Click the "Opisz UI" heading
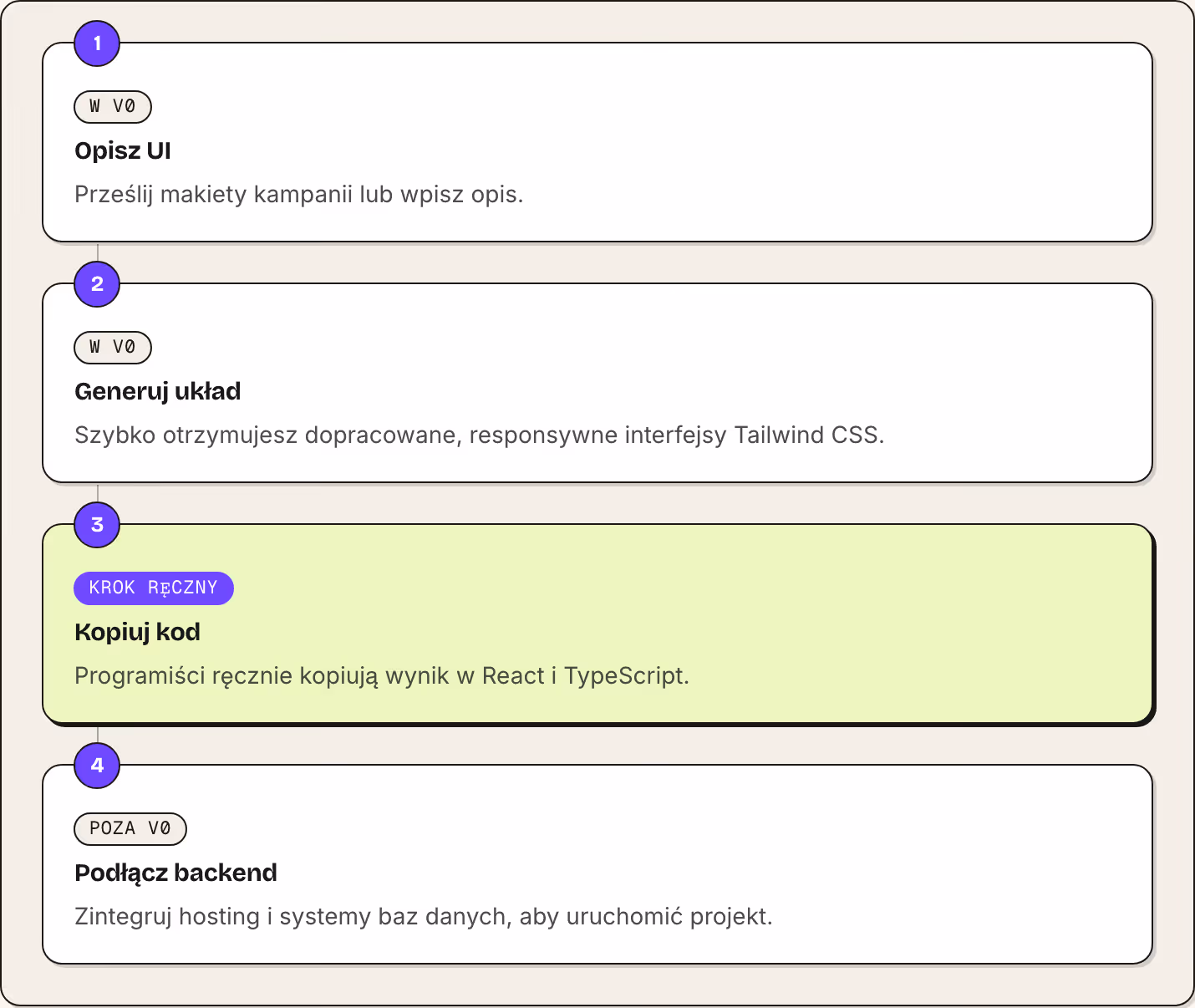 pyautogui.click(x=123, y=150)
